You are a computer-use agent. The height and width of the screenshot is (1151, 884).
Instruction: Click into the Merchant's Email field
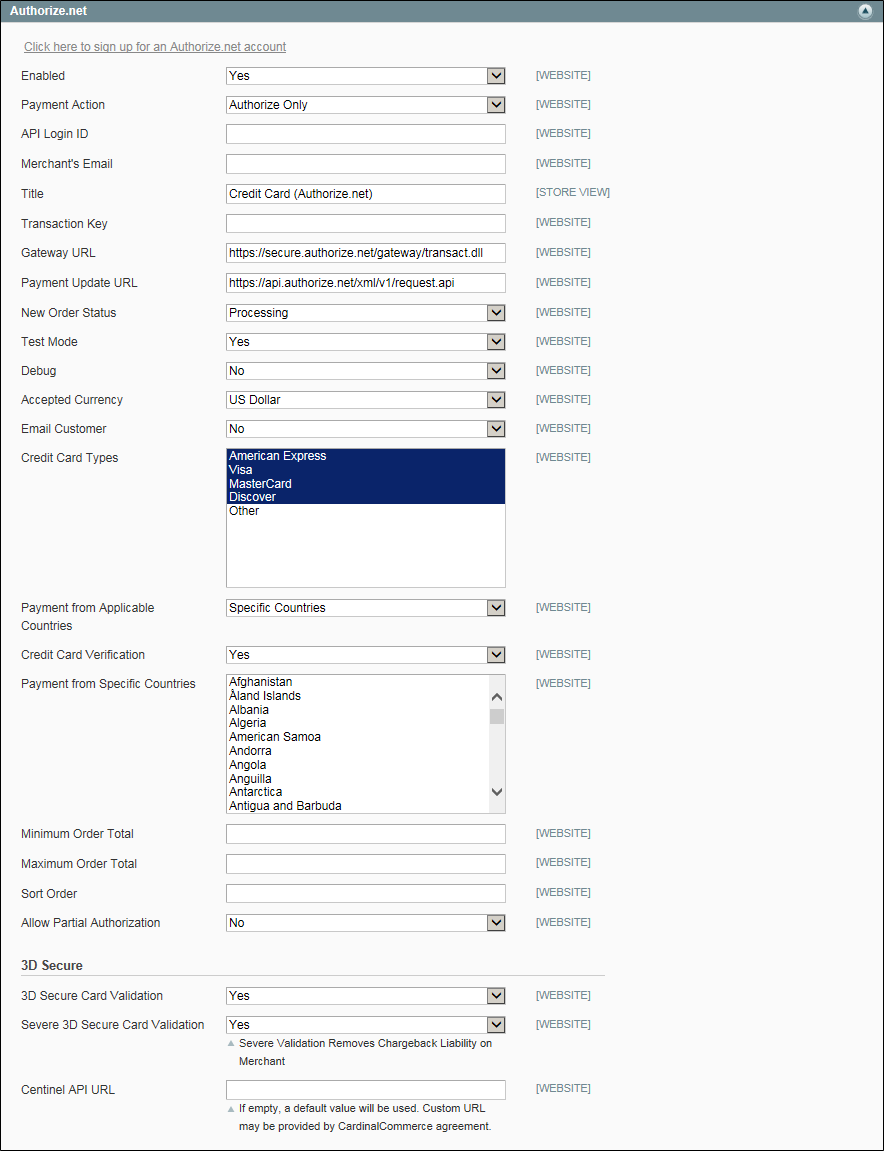[x=366, y=164]
